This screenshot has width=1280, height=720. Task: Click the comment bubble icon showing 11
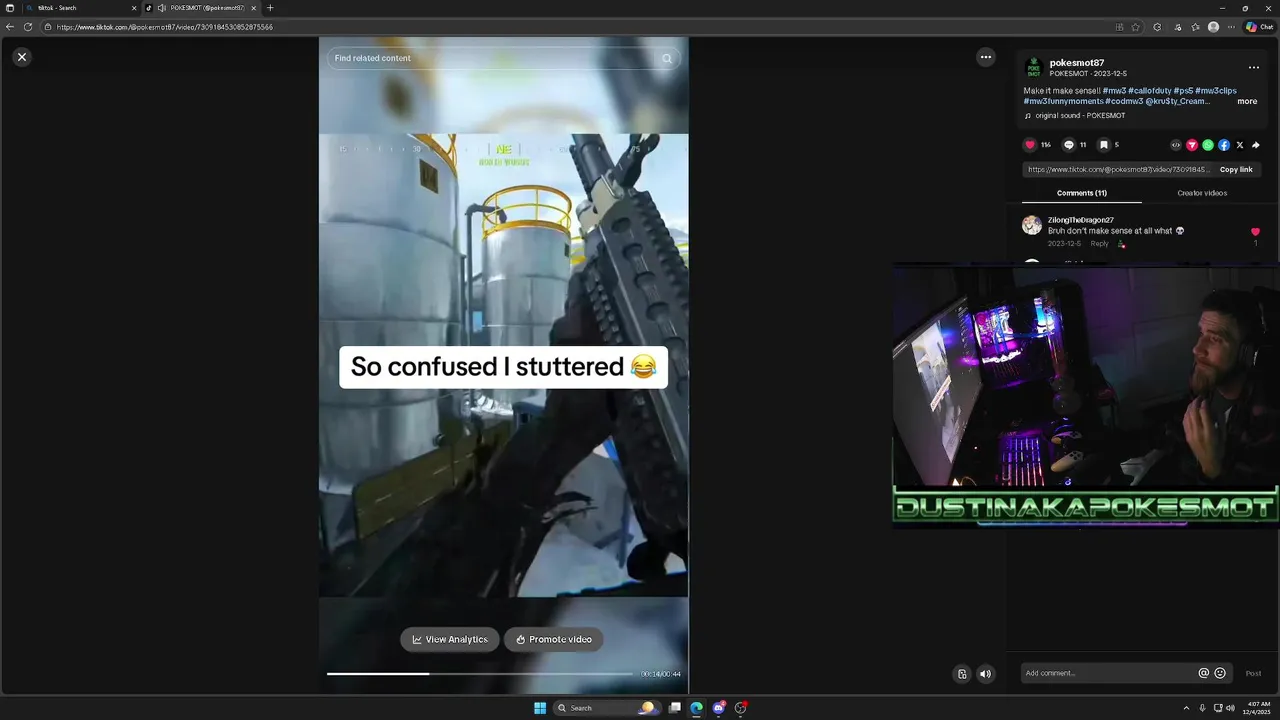(x=1068, y=145)
